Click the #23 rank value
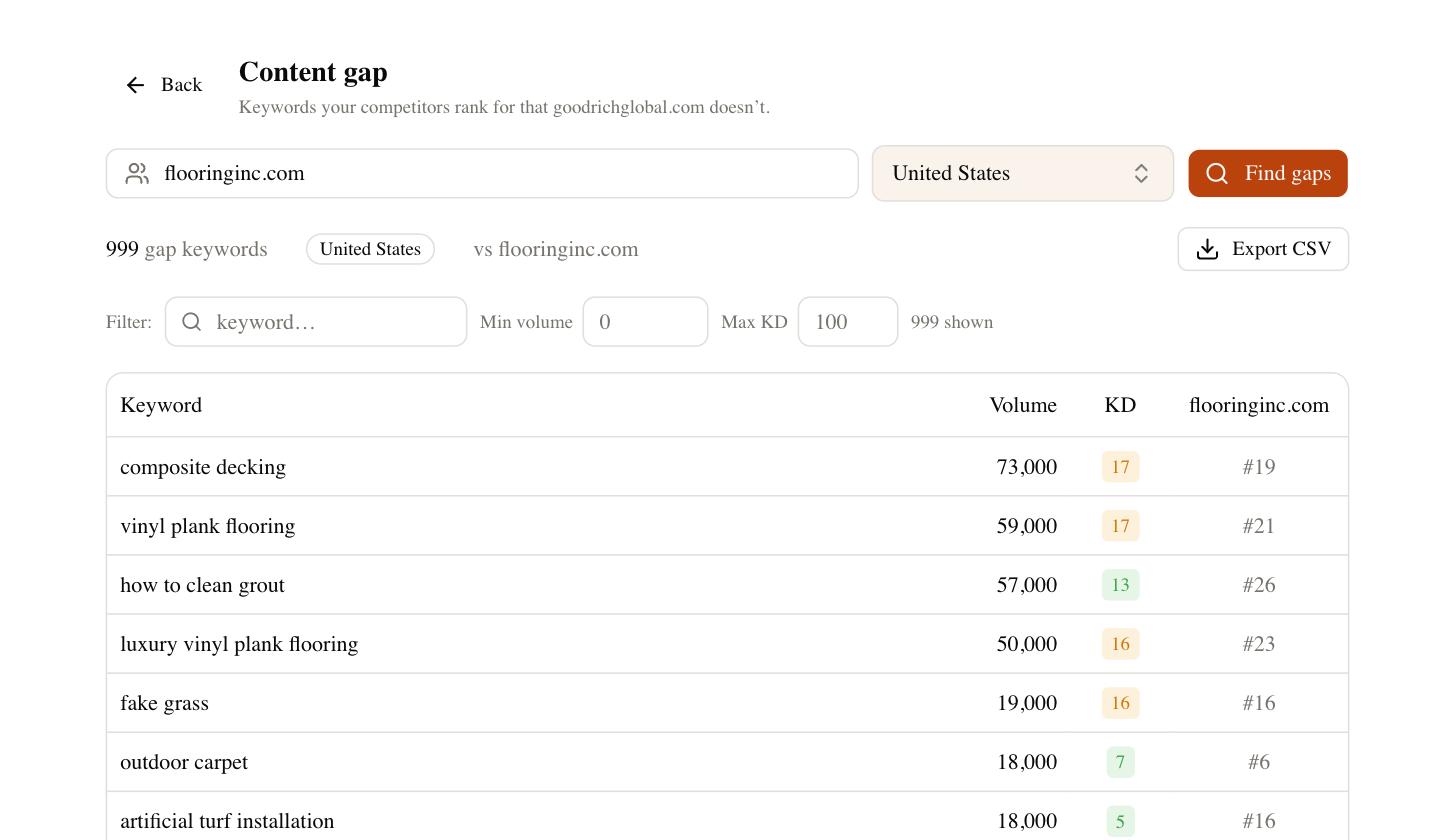Image resolution: width=1455 pixels, height=840 pixels. [1259, 644]
